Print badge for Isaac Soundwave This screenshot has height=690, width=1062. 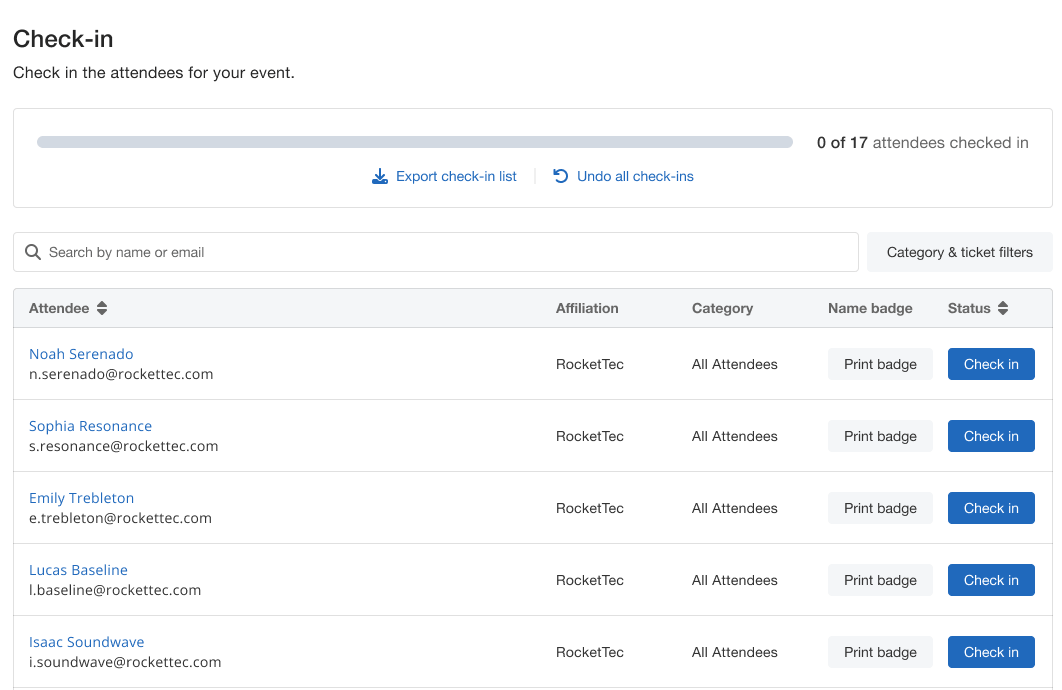point(879,652)
